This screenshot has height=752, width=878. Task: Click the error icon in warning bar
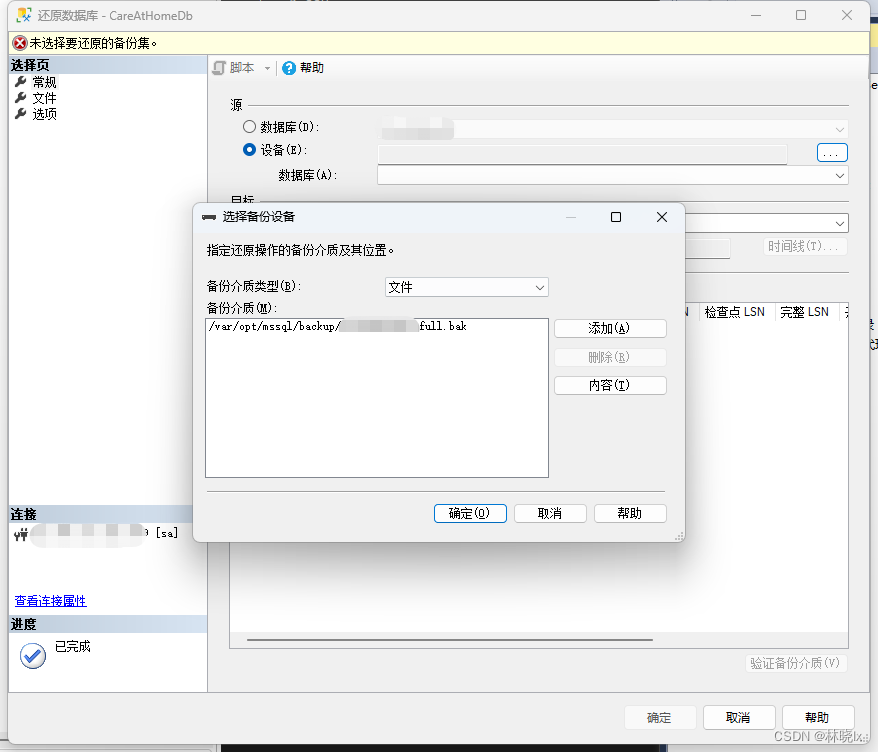pyautogui.click(x=20, y=43)
